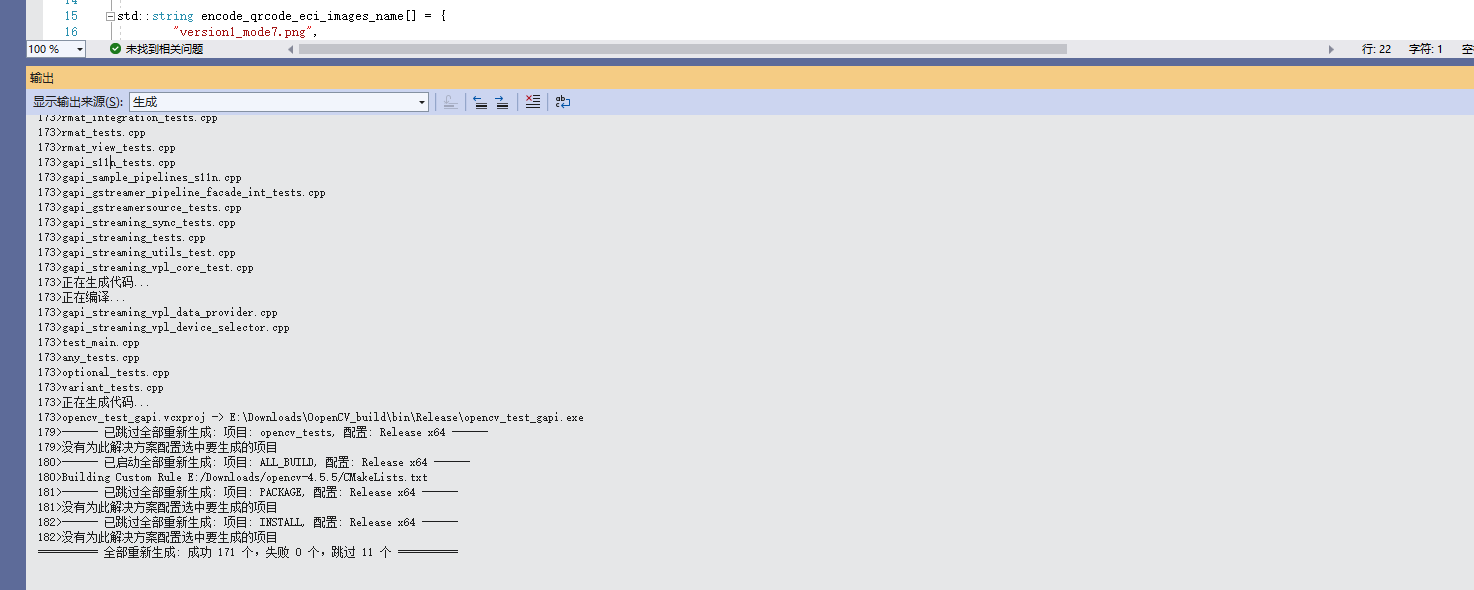The image size is (1474, 590).
Task: Click the build summary 成功 171 个 line
Action: [x=248, y=552]
